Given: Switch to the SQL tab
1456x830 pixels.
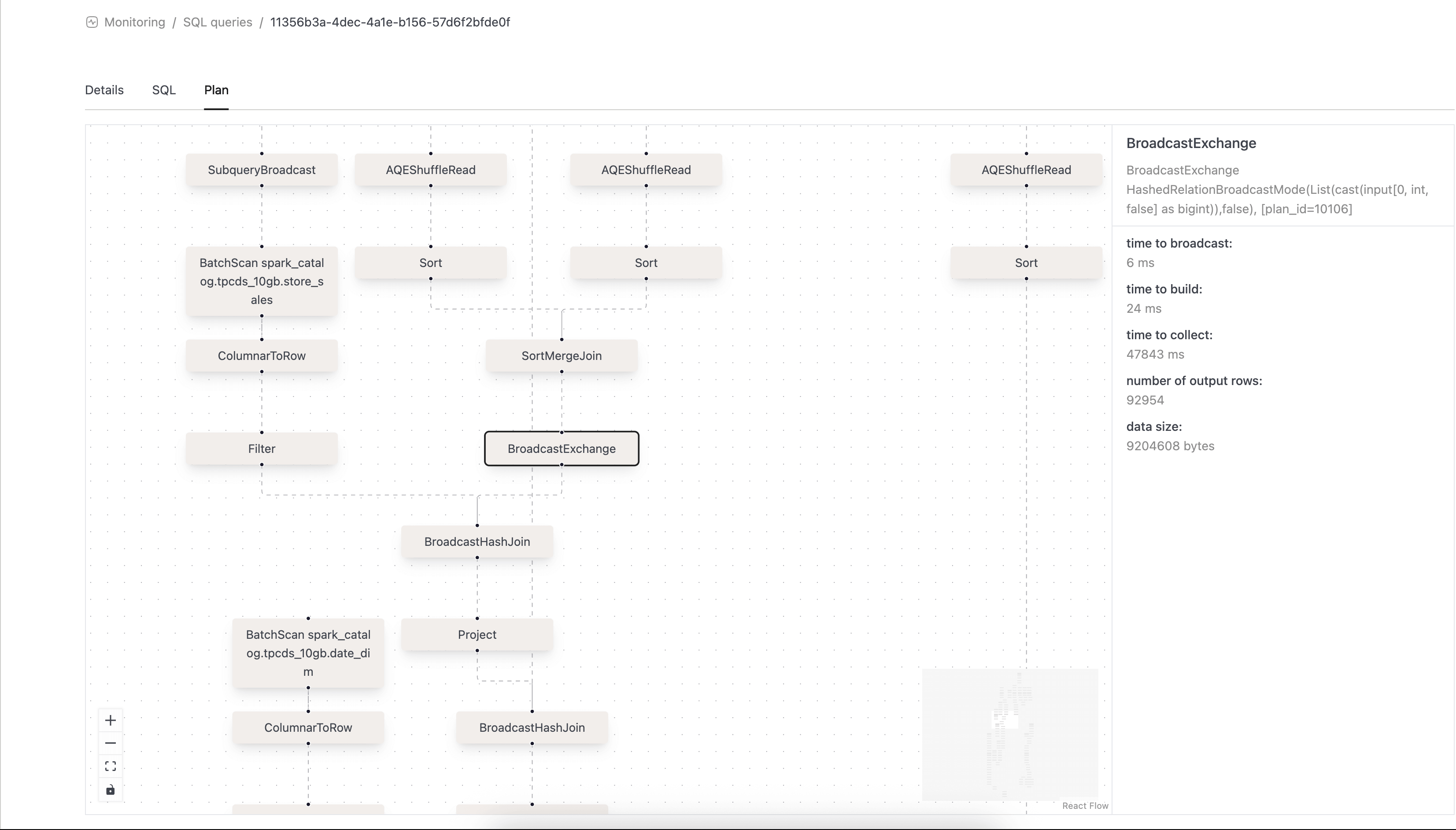Looking at the screenshot, I should tap(163, 90).
